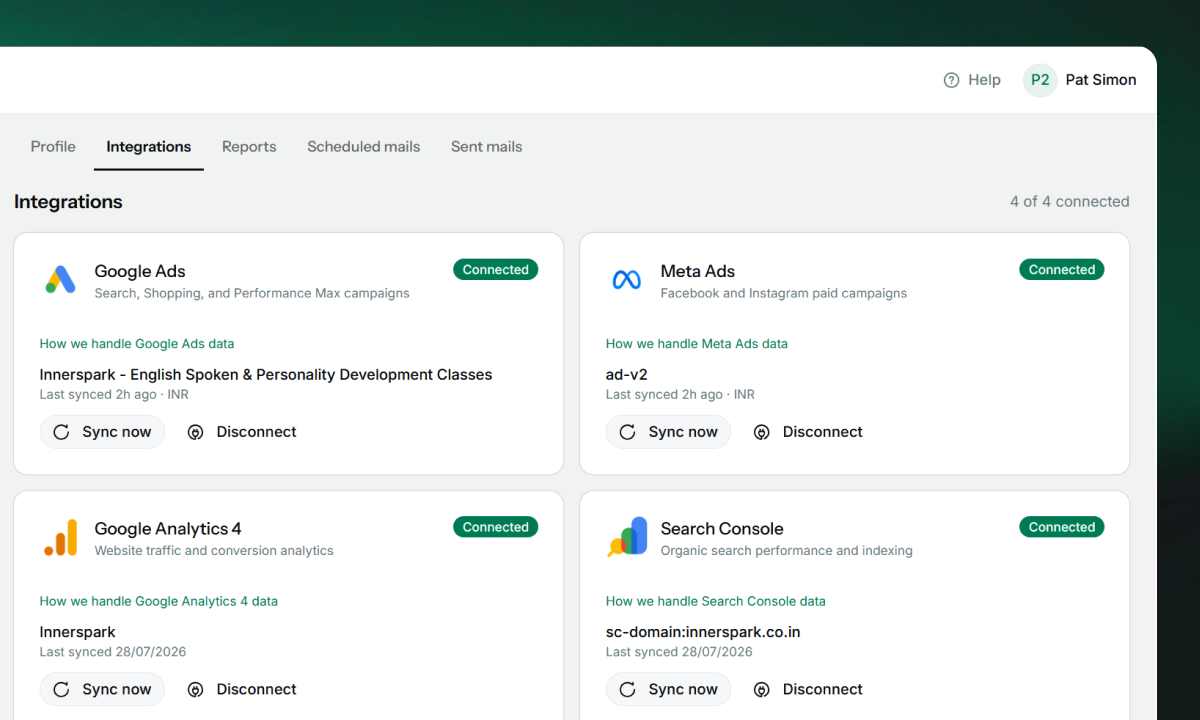The width and height of the screenshot is (1200, 720).
Task: Click the ad-v2 account name
Action: click(x=627, y=375)
